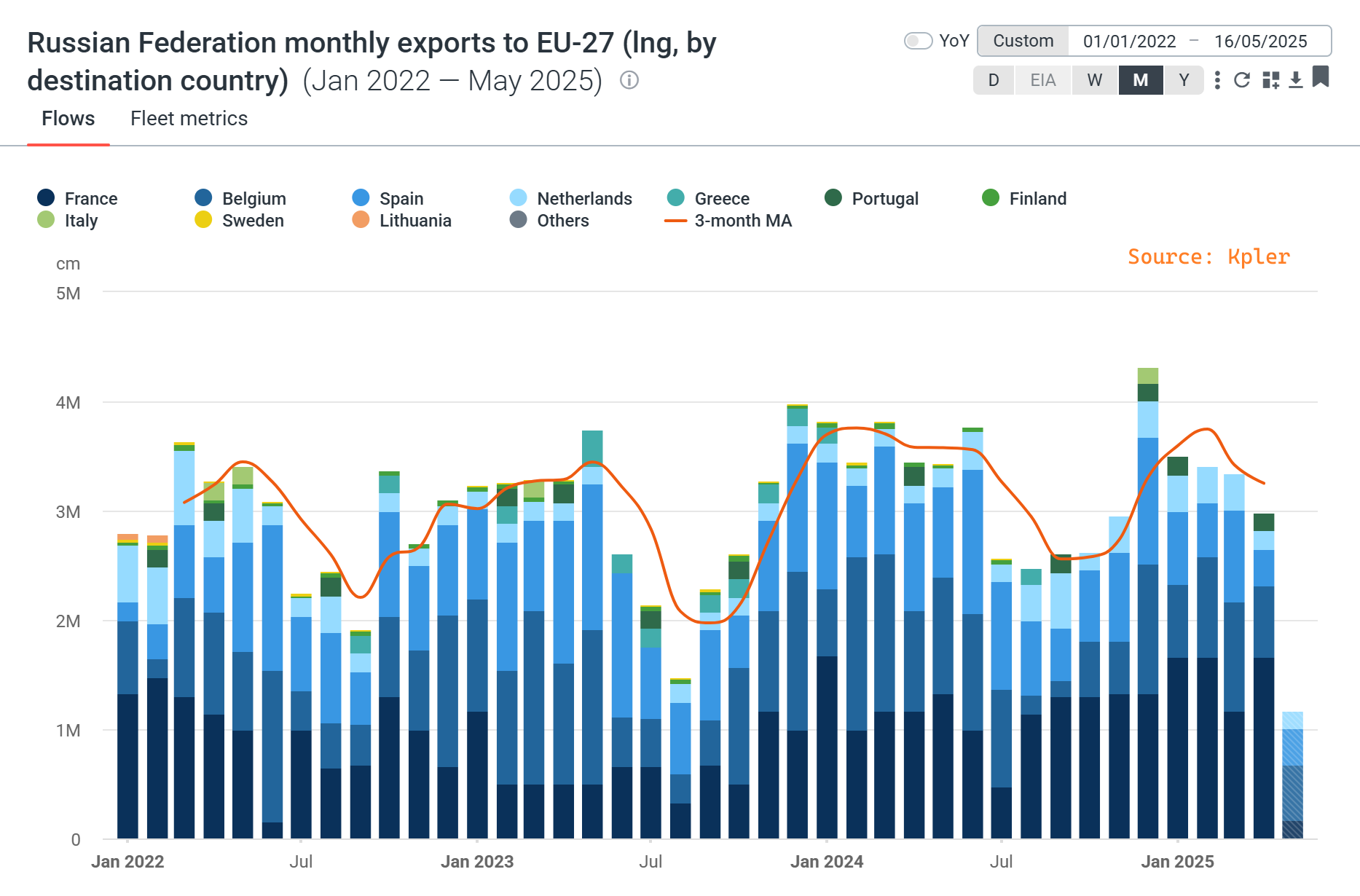Click the Spain legend color dot

[359, 197]
